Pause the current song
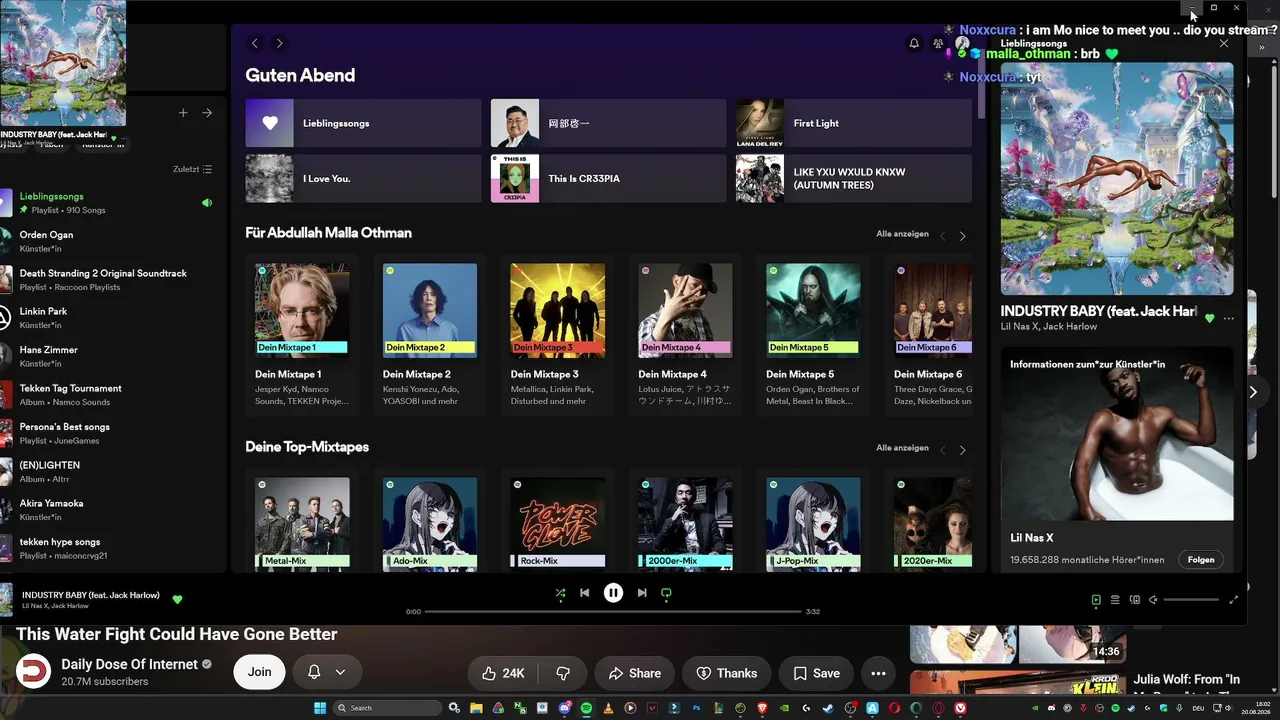The height and width of the screenshot is (720, 1280). click(613, 593)
